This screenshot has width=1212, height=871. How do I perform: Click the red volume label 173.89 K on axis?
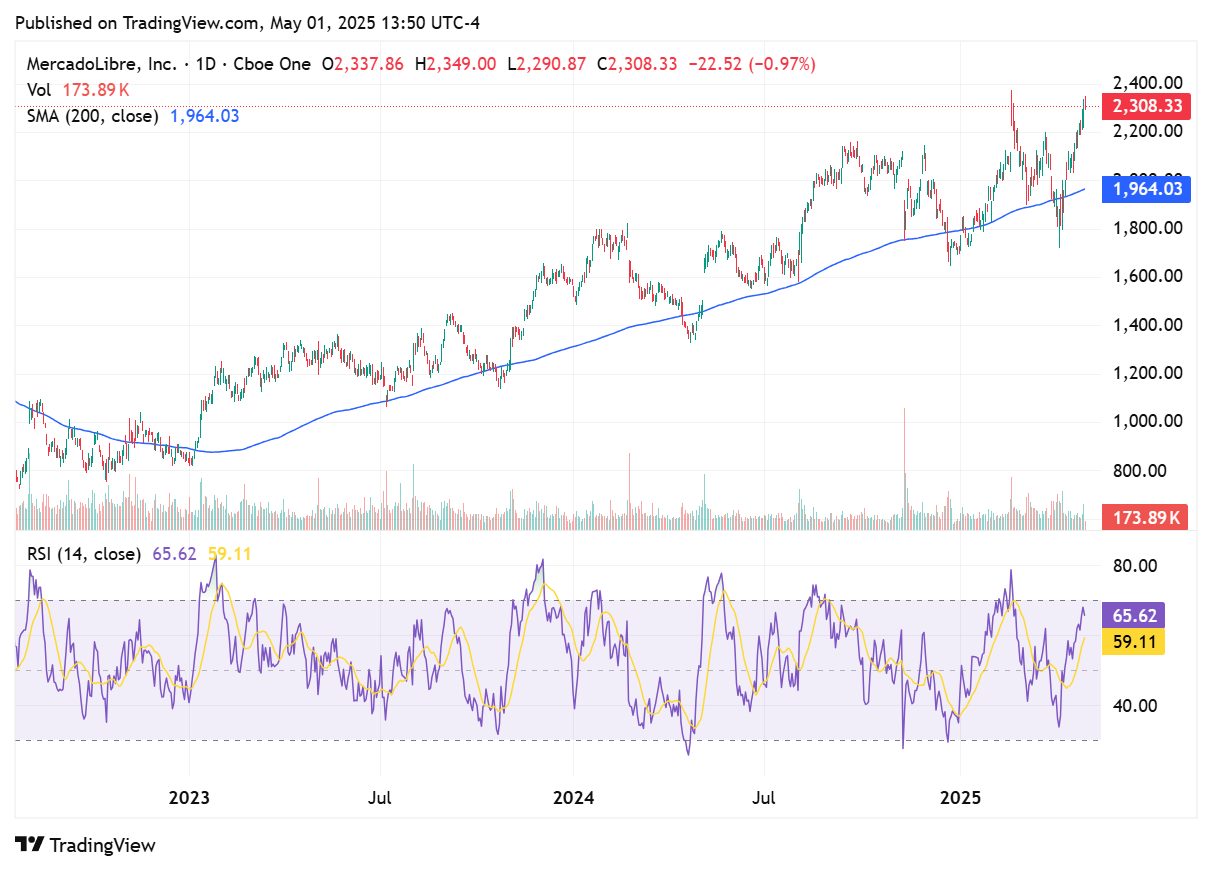1146,518
